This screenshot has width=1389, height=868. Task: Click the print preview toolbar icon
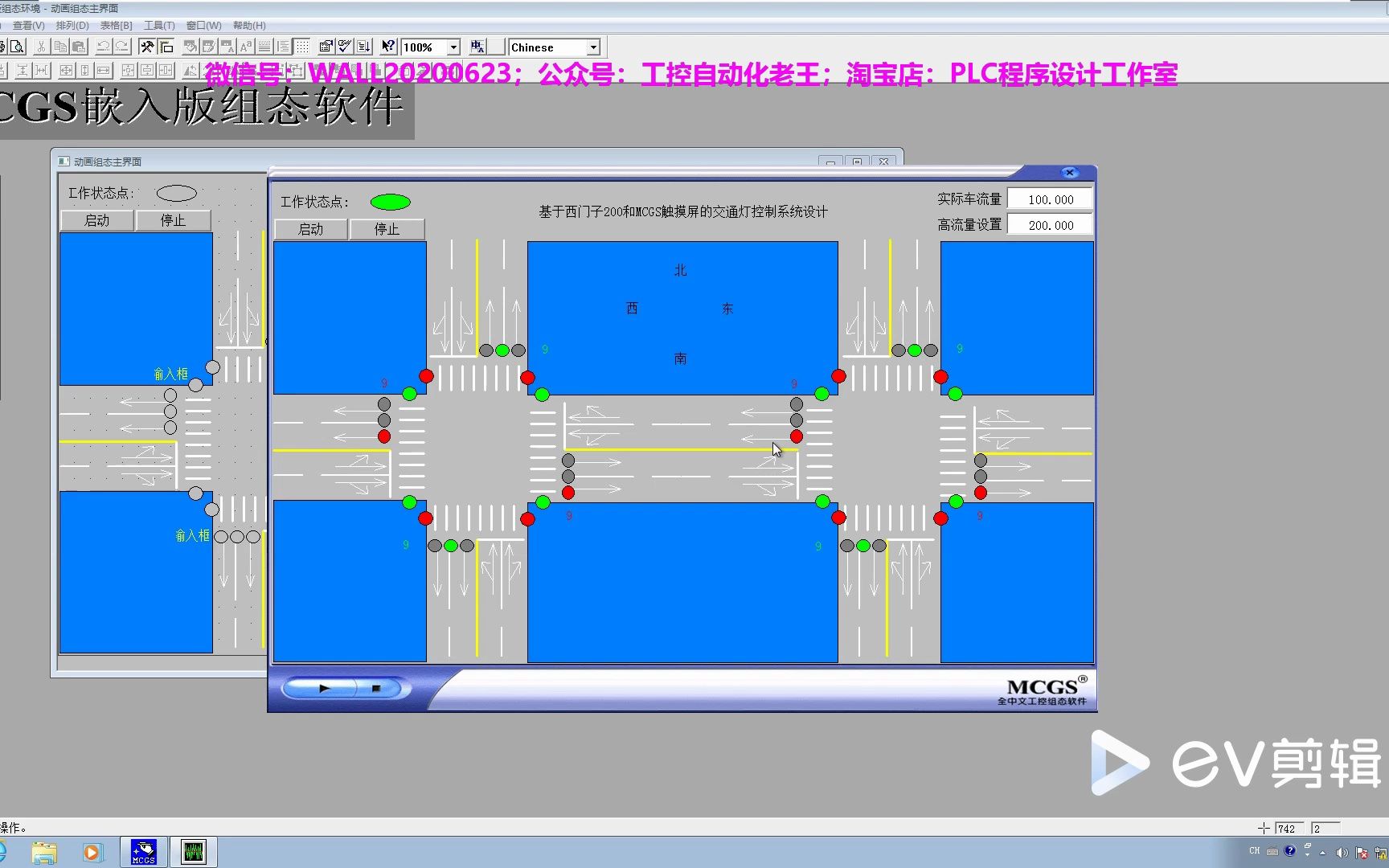(17, 47)
